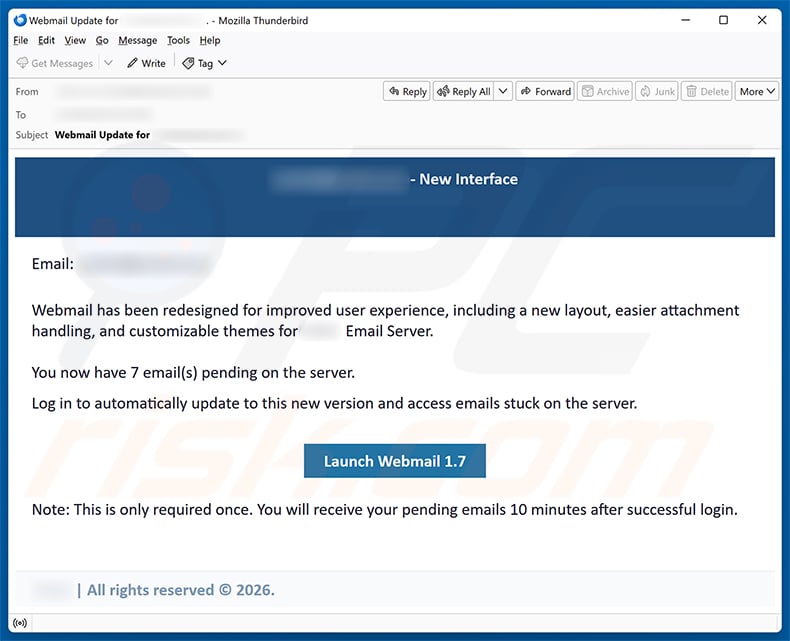Open the Tools menu
The image size is (790, 641).
click(178, 40)
